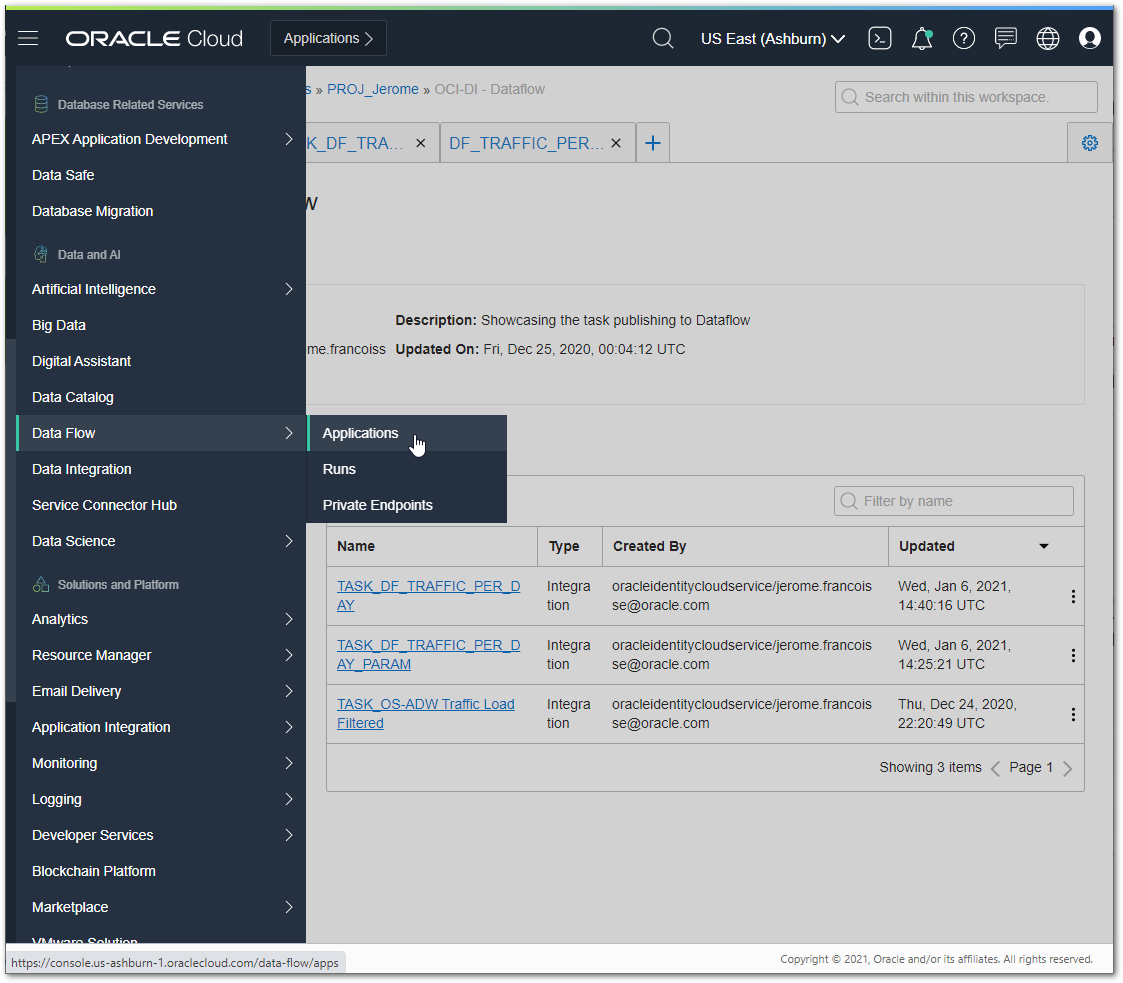Open the PROJ_Jerome breadcrumb link
The height and width of the screenshot is (983, 1123).
pos(373,89)
